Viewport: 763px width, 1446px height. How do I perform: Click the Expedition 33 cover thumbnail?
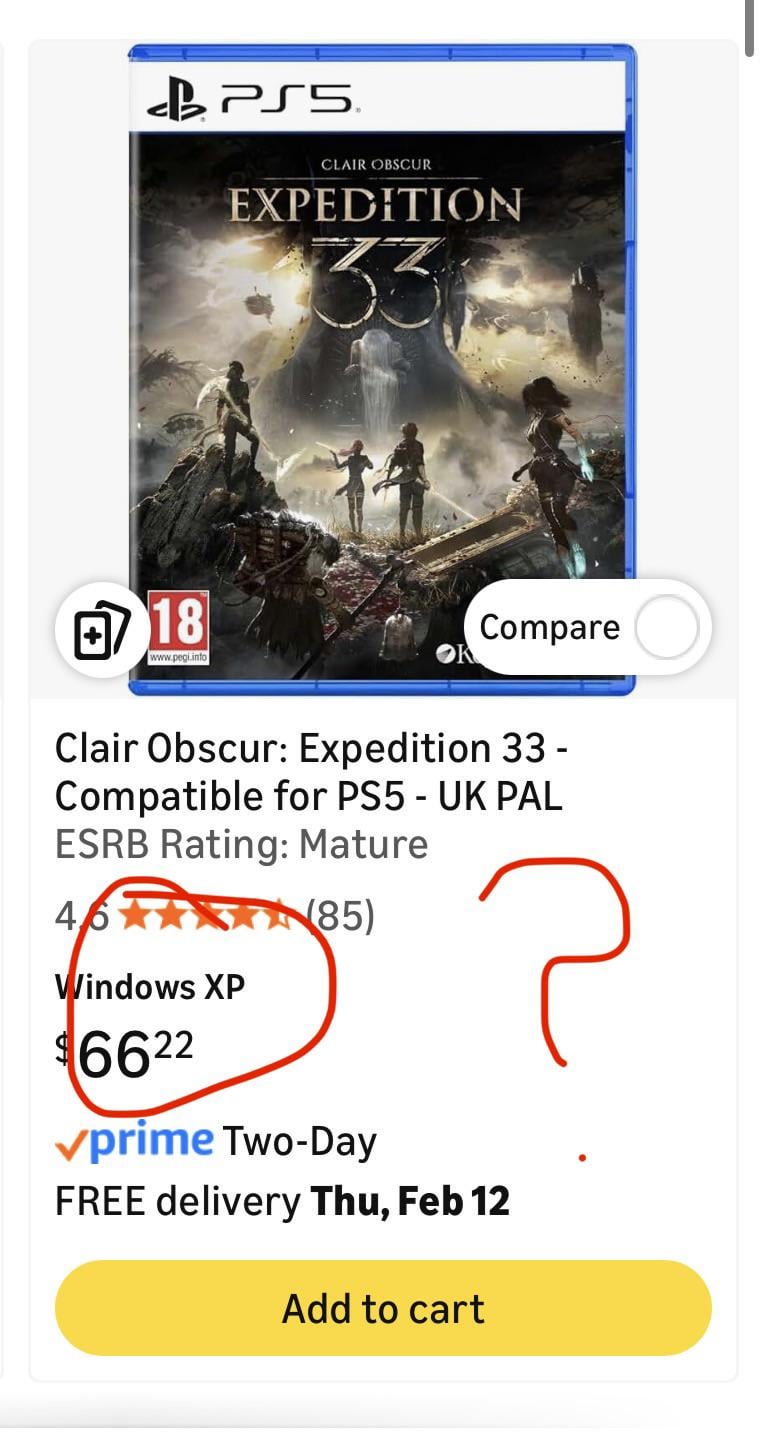[x=381, y=369]
